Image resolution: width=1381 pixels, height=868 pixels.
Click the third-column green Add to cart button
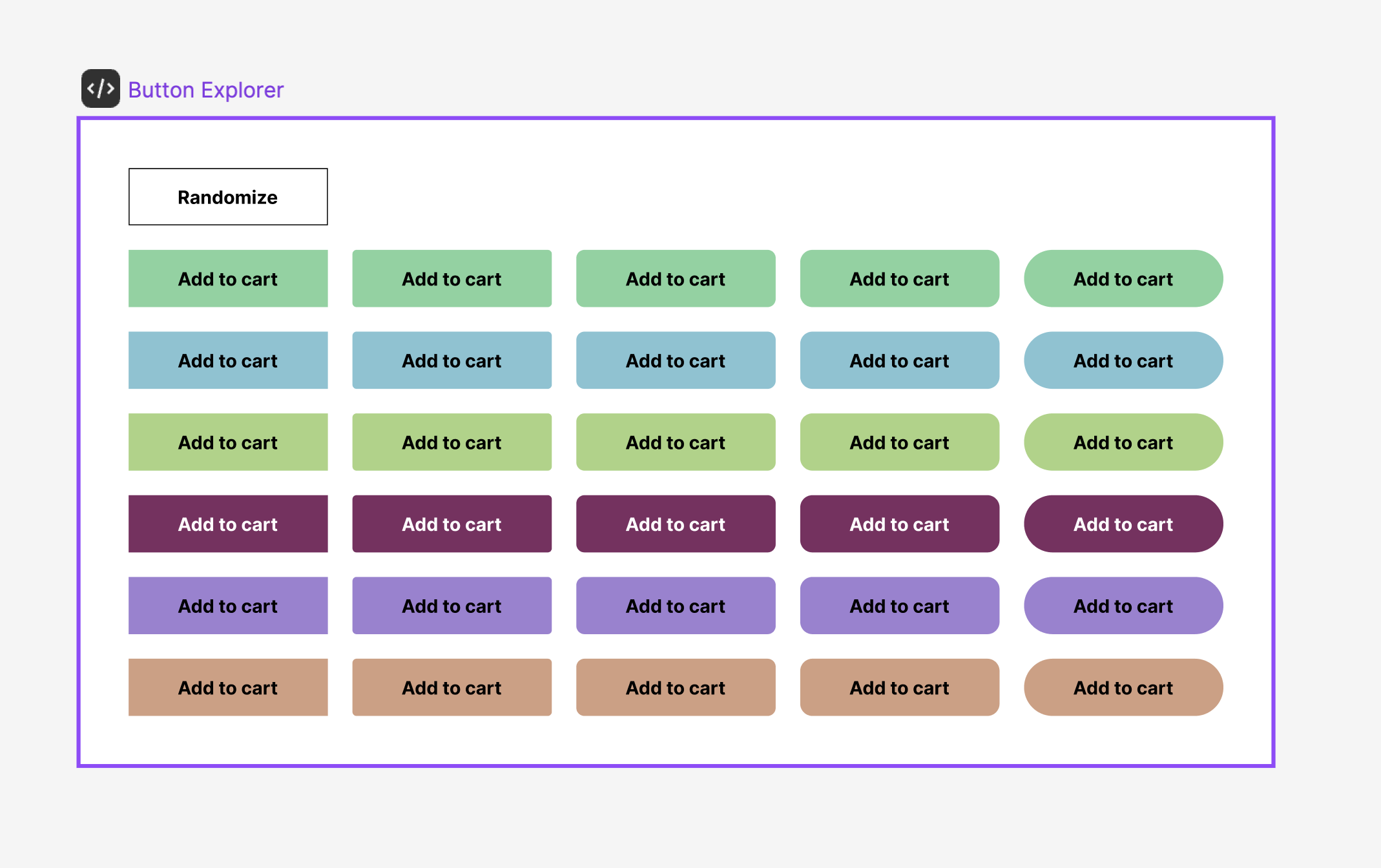click(x=675, y=278)
